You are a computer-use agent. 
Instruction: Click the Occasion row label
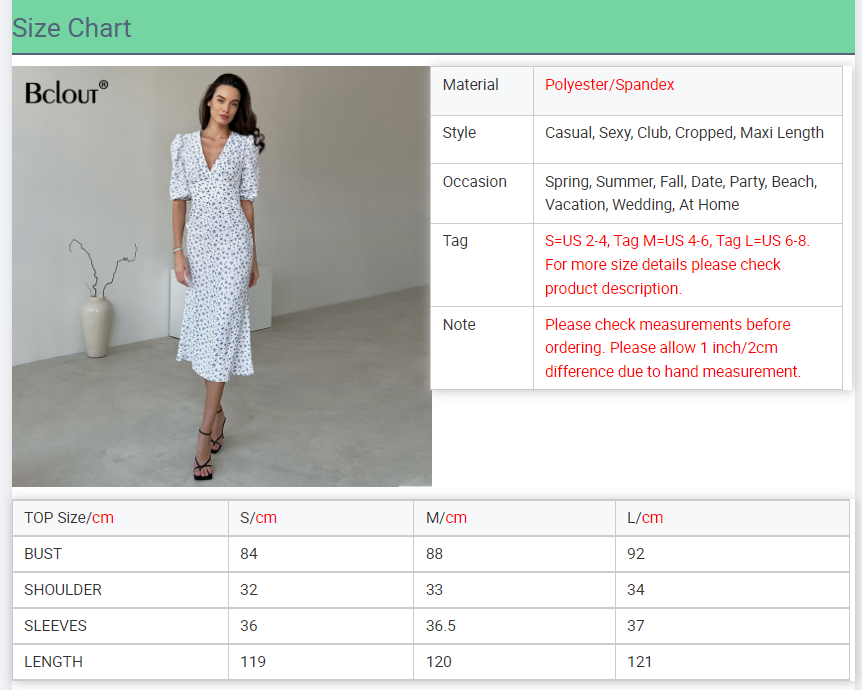point(474,182)
